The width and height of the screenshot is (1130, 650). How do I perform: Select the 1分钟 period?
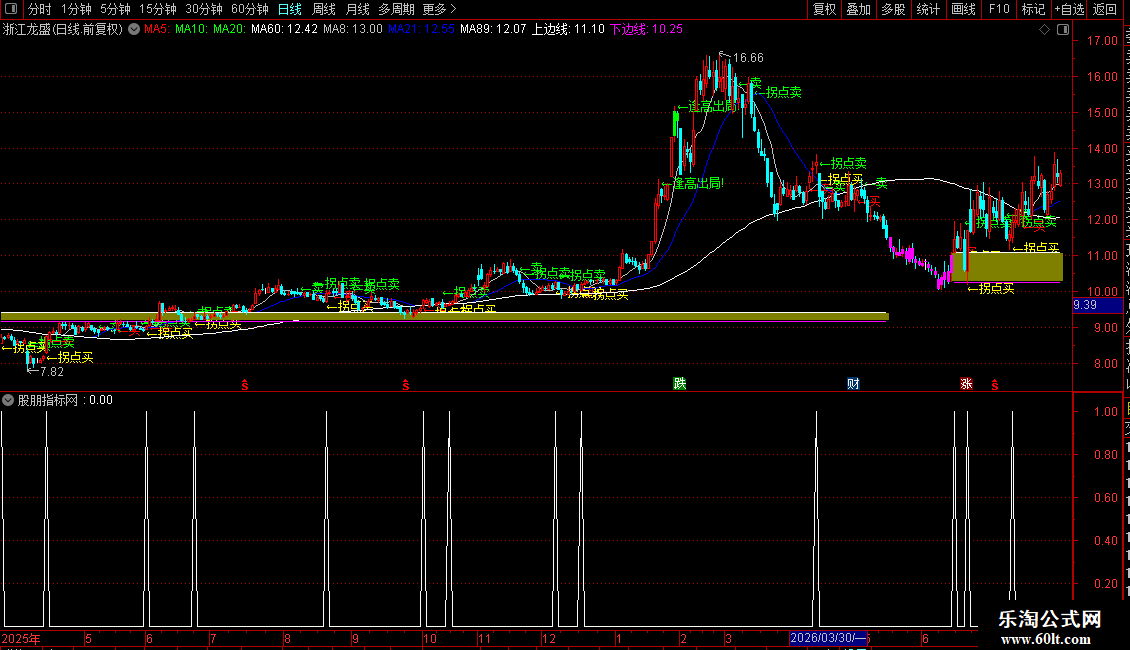(76, 9)
